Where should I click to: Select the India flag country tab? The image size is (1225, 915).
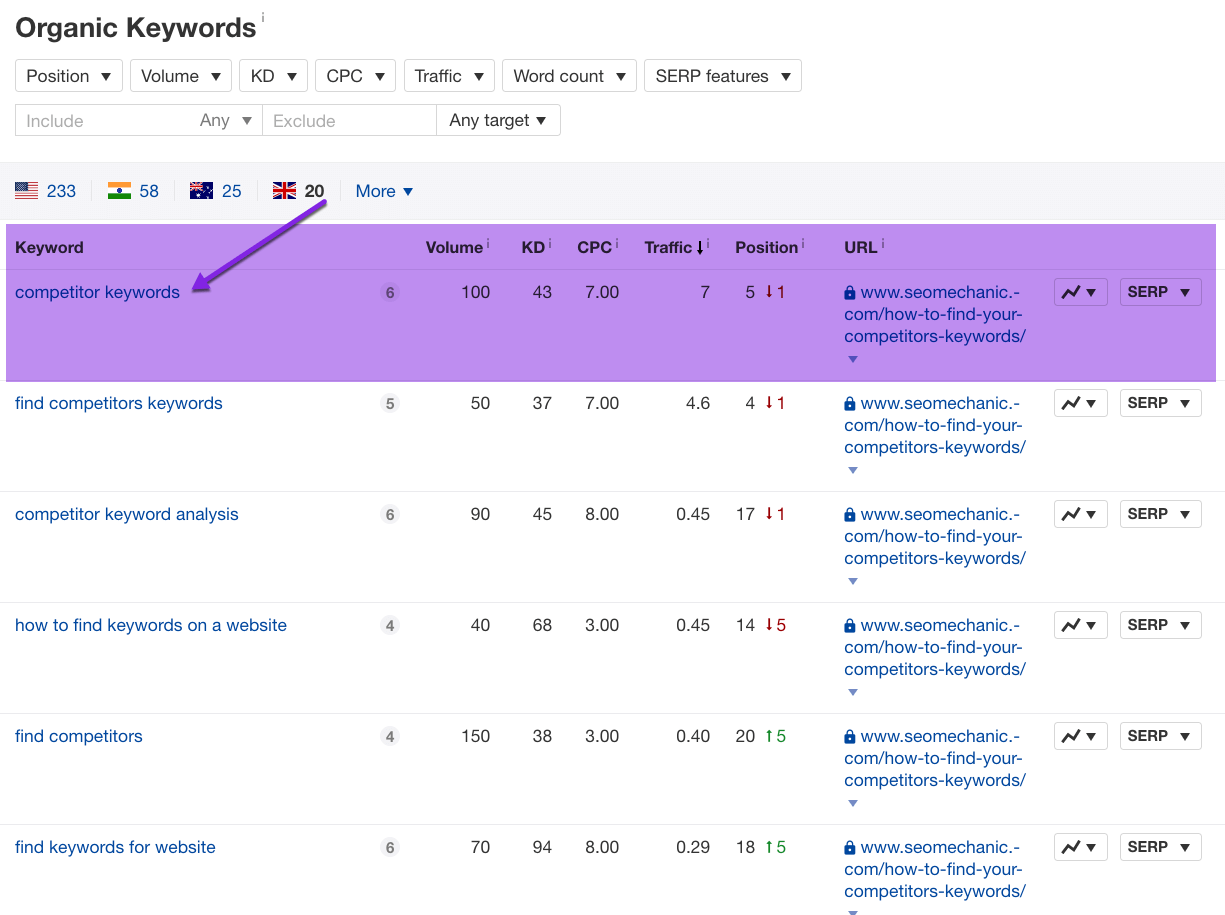[134, 191]
